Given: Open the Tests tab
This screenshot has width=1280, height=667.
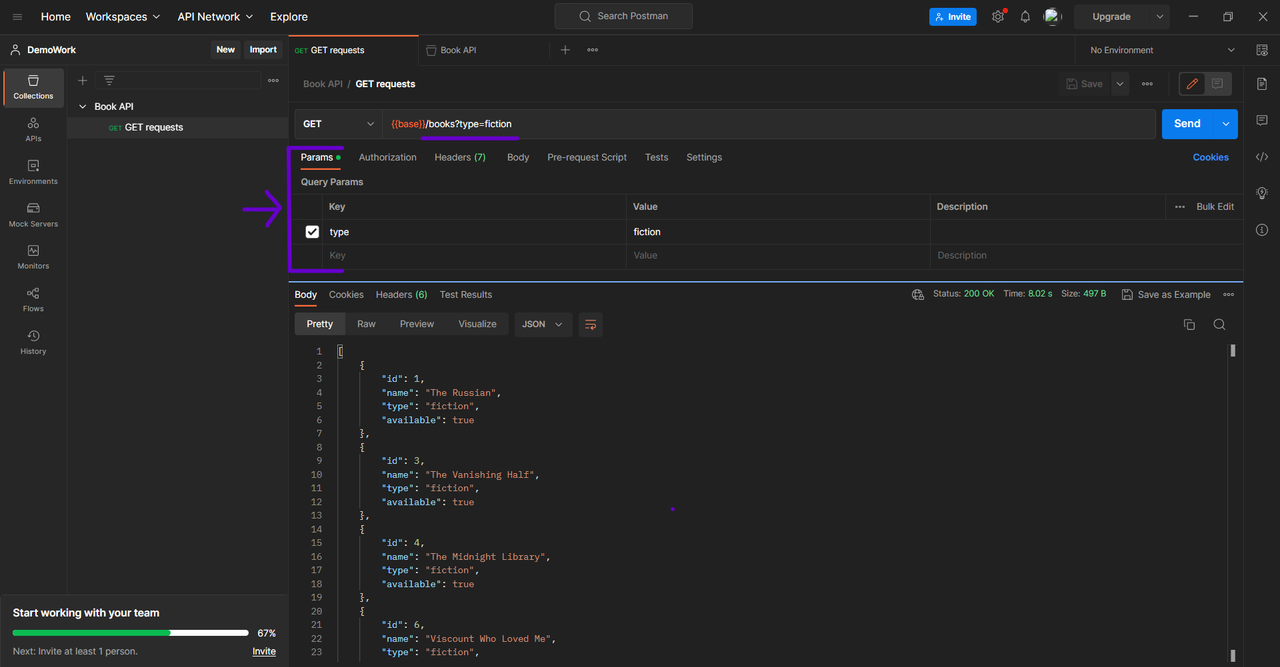Looking at the screenshot, I should [x=656, y=158].
